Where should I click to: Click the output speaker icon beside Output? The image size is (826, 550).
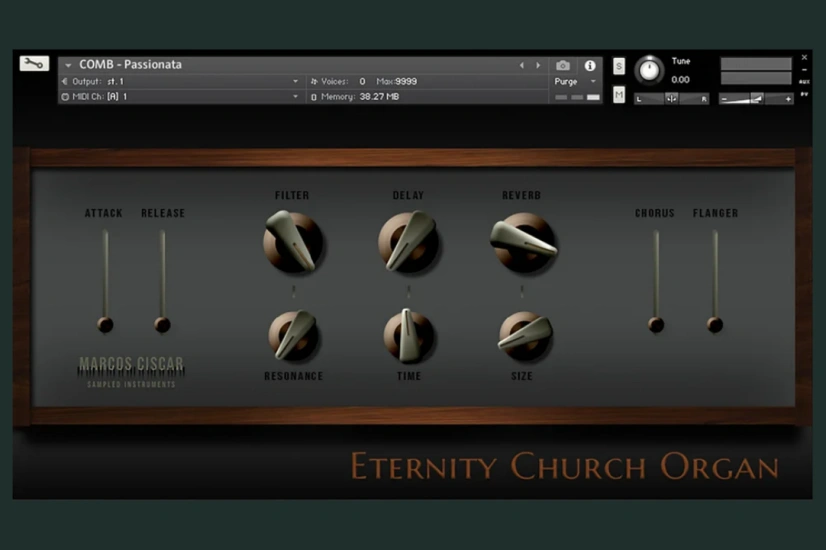coord(65,82)
